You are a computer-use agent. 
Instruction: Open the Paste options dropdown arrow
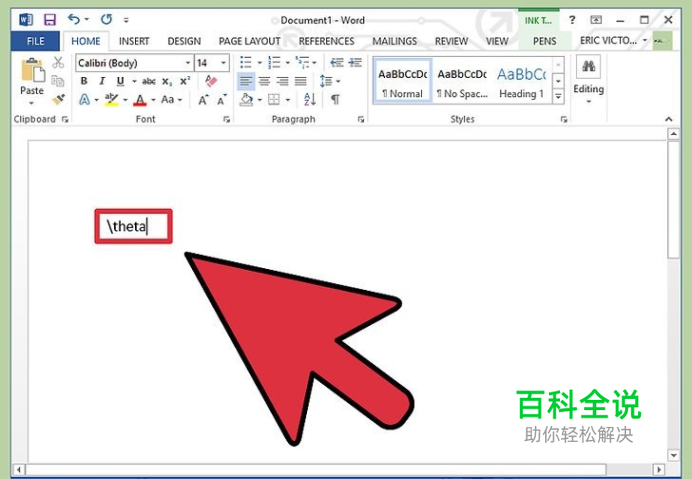pyautogui.click(x=31, y=103)
